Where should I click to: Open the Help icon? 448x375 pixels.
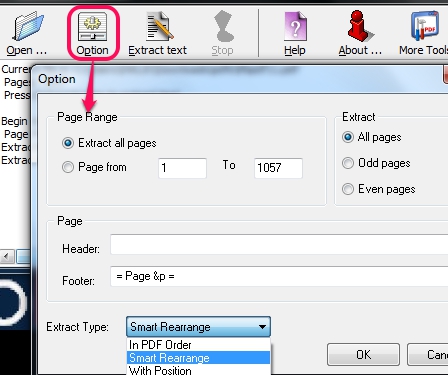point(295,26)
